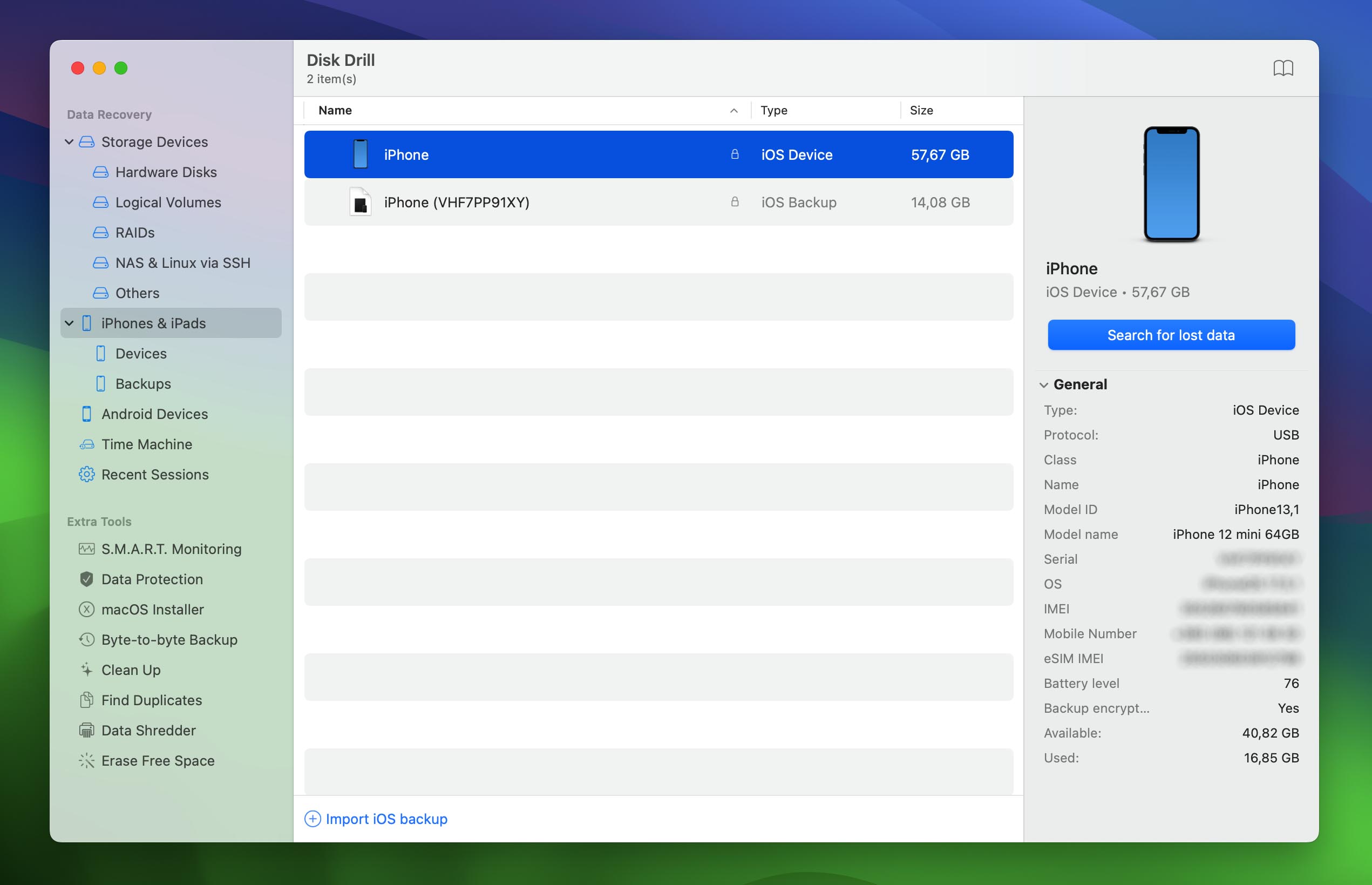The image size is (1372, 885).
Task: Click the Byte-to-byte Backup clock icon
Action: click(87, 639)
